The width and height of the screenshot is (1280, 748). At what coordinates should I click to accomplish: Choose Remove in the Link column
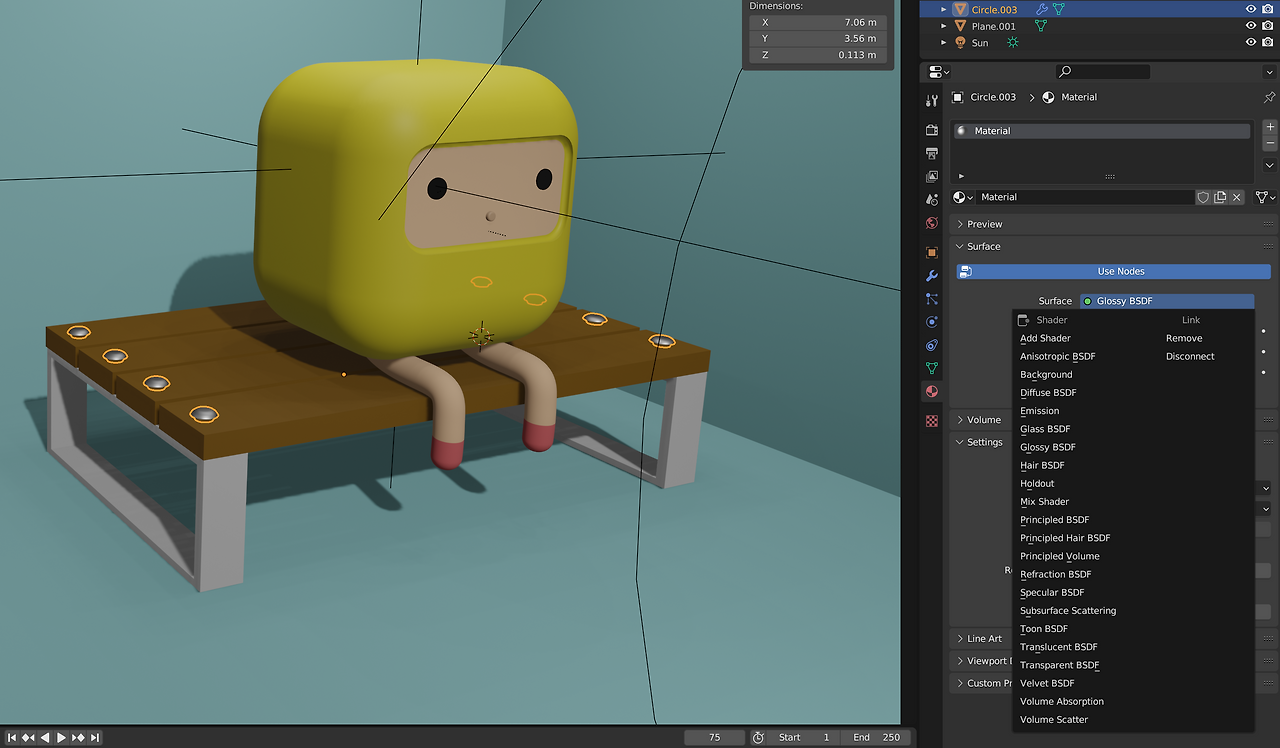coord(1184,338)
